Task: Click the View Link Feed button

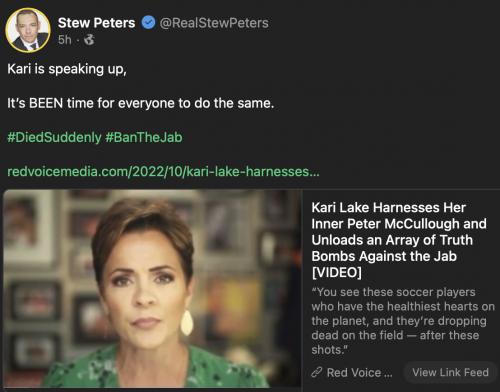Action: 450,372
